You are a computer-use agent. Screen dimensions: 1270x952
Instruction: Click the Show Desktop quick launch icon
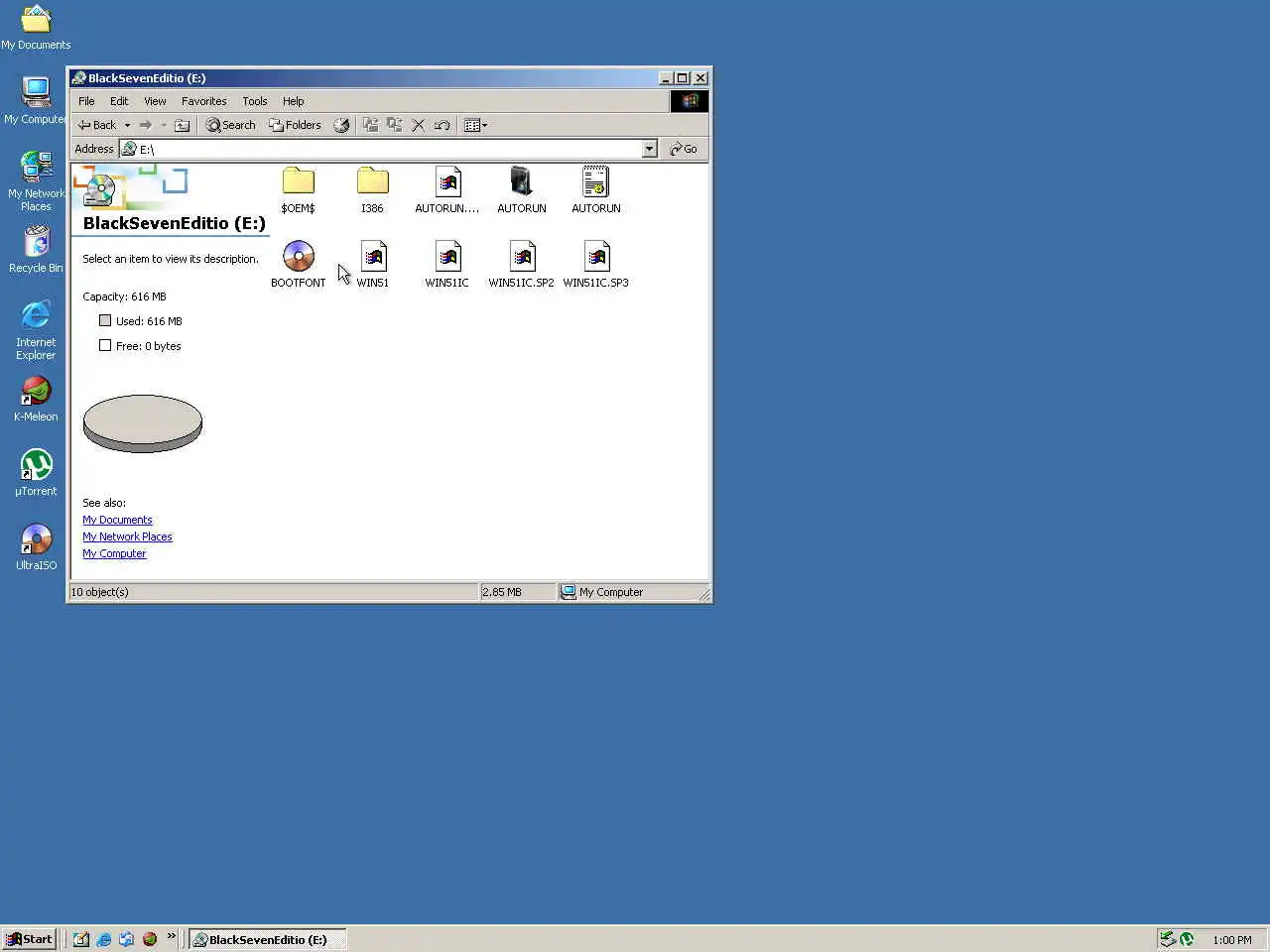[80, 939]
